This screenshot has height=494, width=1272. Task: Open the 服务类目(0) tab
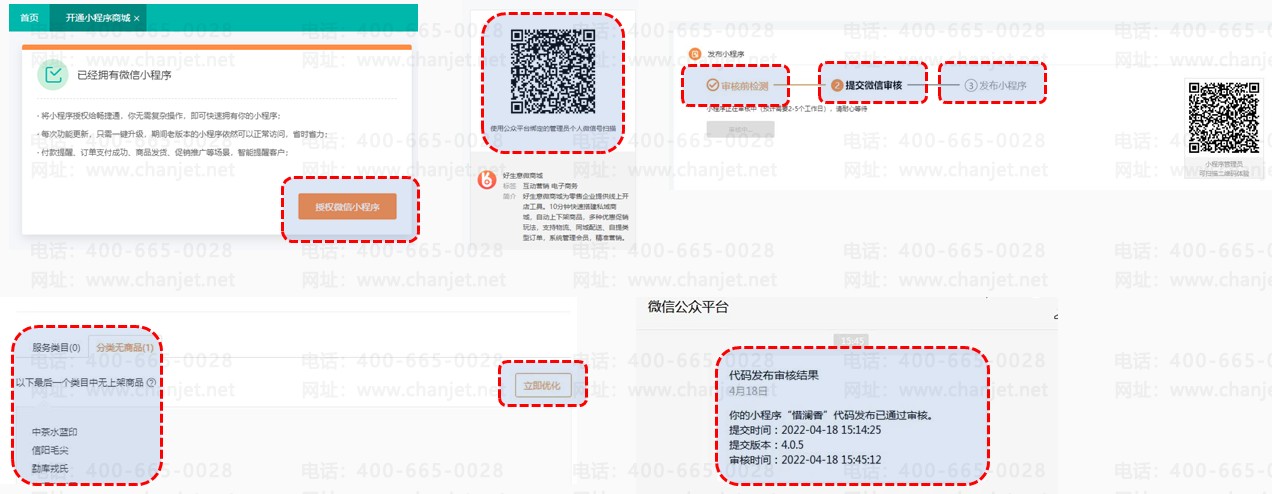(56, 348)
